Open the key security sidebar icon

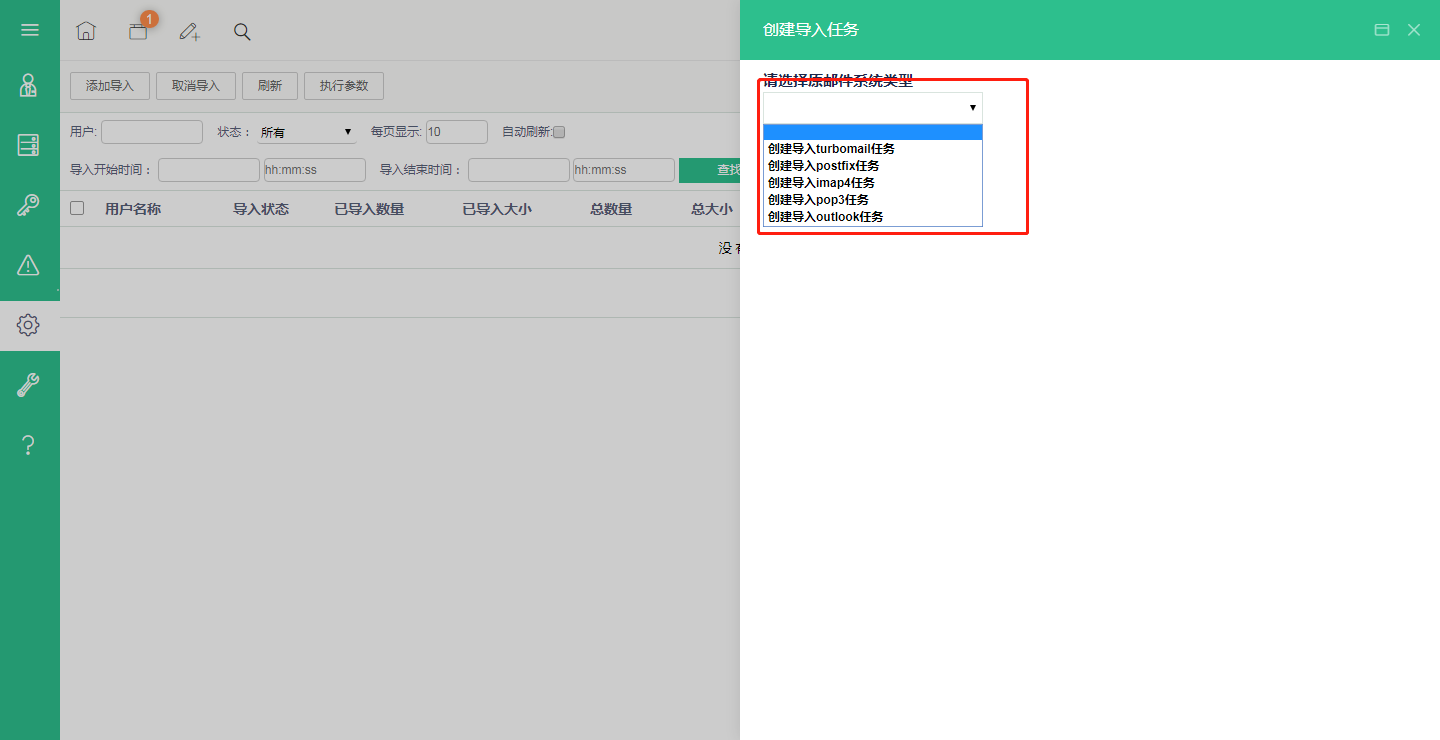click(x=29, y=206)
